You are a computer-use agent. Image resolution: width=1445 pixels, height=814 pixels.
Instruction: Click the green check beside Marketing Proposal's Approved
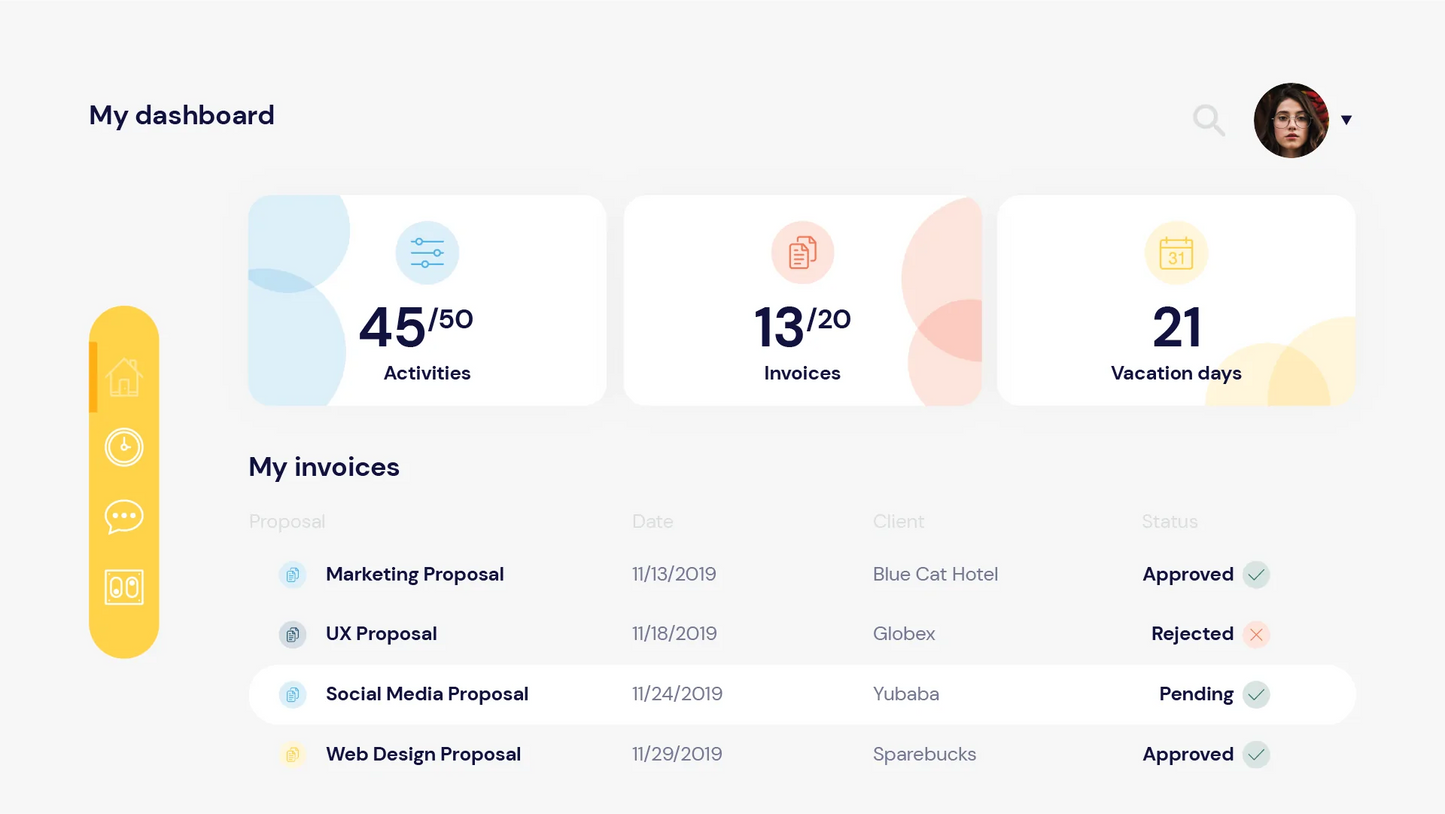pos(1256,575)
